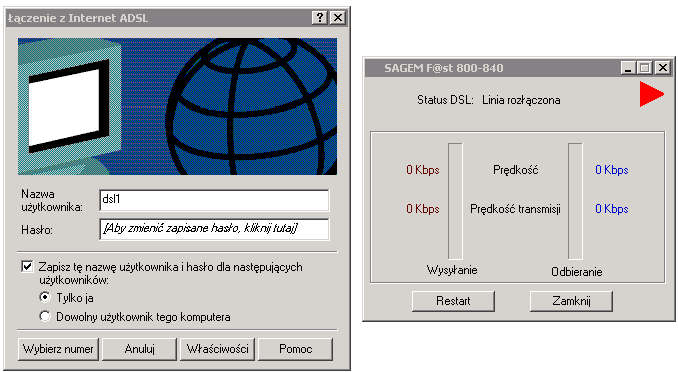Click the disabled maximize button in SAGEM window
678x372 pixels.
tap(645, 68)
